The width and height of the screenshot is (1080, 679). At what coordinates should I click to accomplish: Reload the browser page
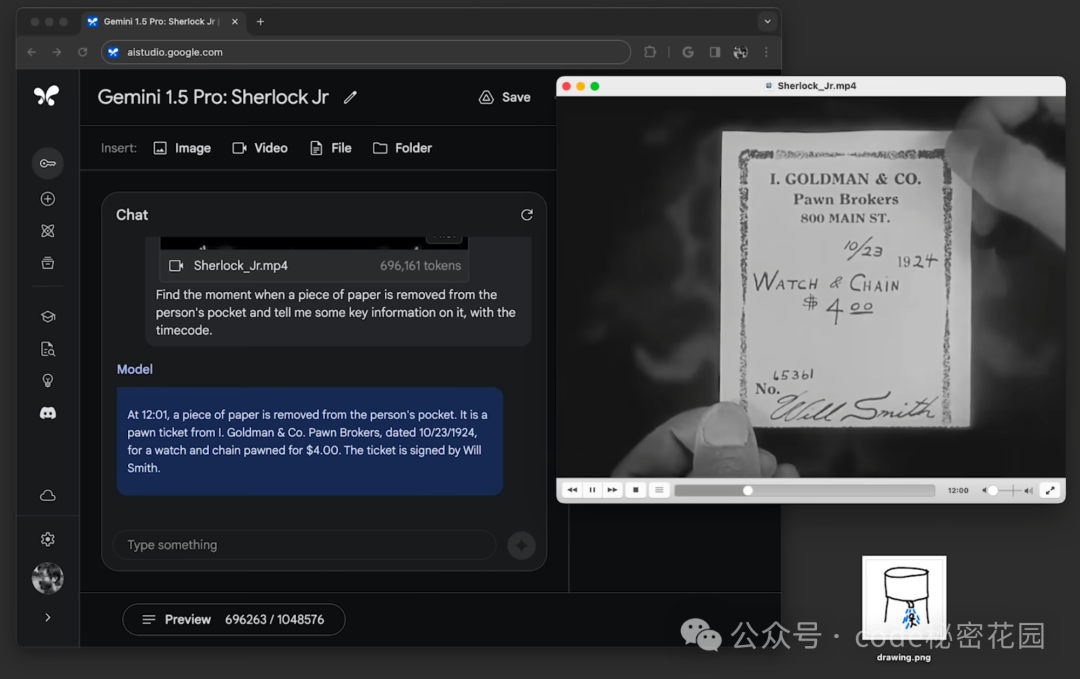pos(83,52)
